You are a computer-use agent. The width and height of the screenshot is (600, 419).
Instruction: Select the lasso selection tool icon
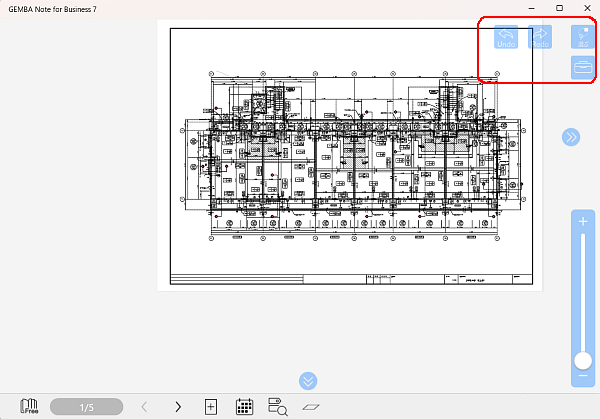[583, 37]
